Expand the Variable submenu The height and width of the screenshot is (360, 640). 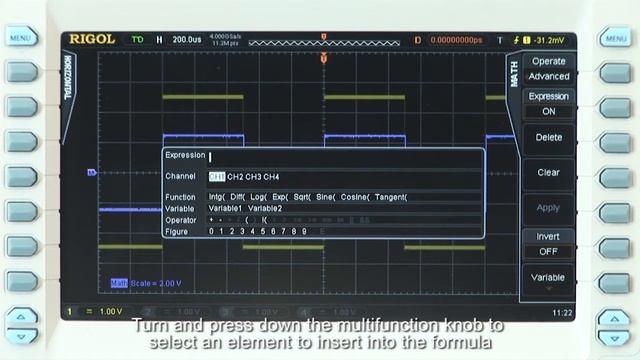point(549,280)
